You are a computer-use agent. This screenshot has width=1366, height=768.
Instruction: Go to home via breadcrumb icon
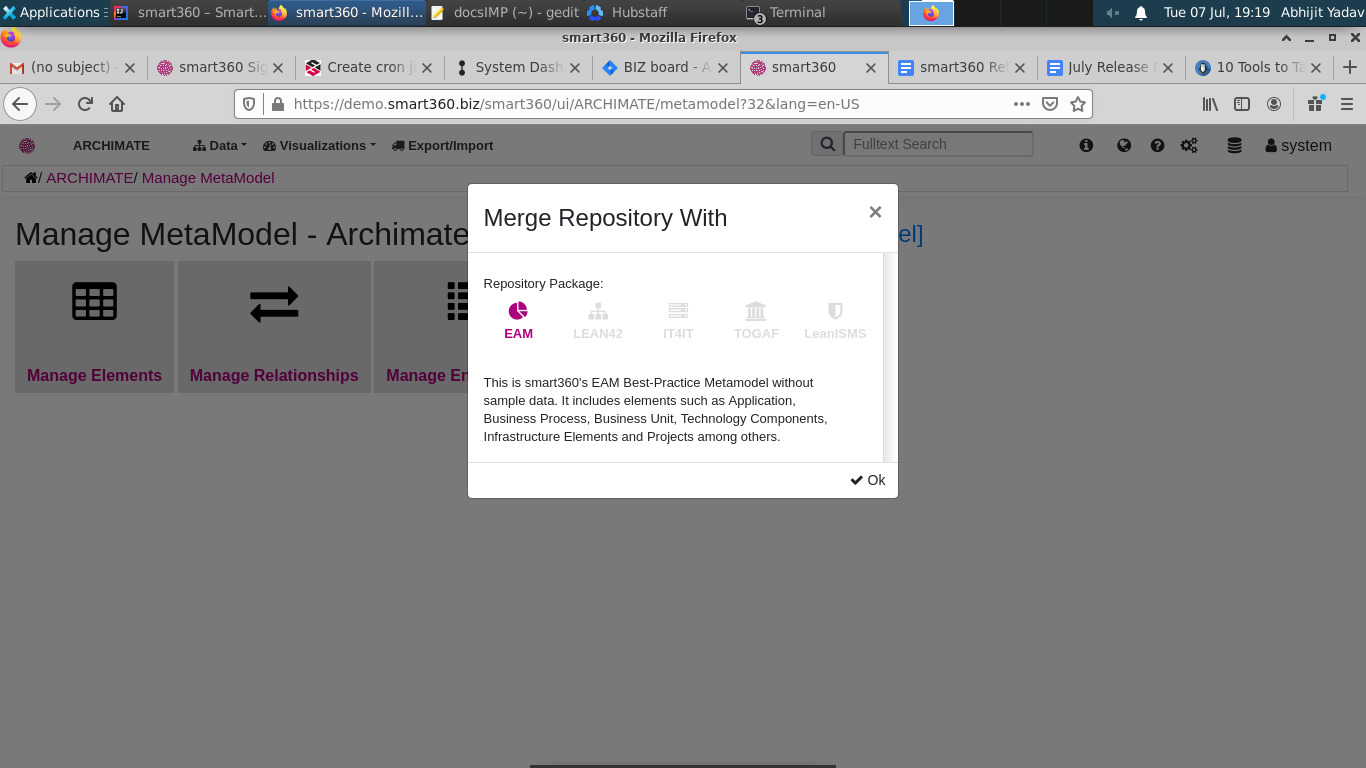coord(31,178)
